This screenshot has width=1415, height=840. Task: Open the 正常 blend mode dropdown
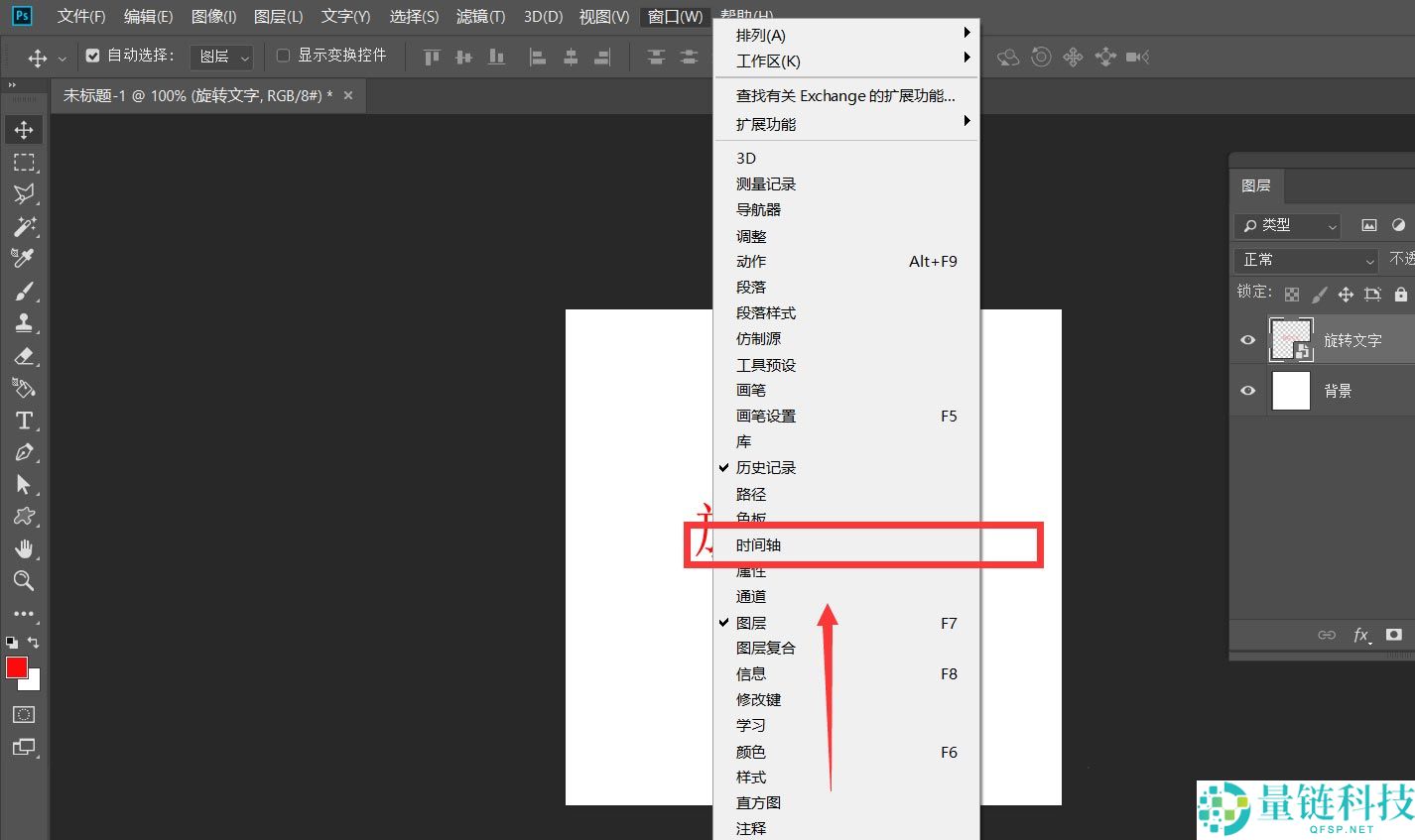click(x=1307, y=260)
